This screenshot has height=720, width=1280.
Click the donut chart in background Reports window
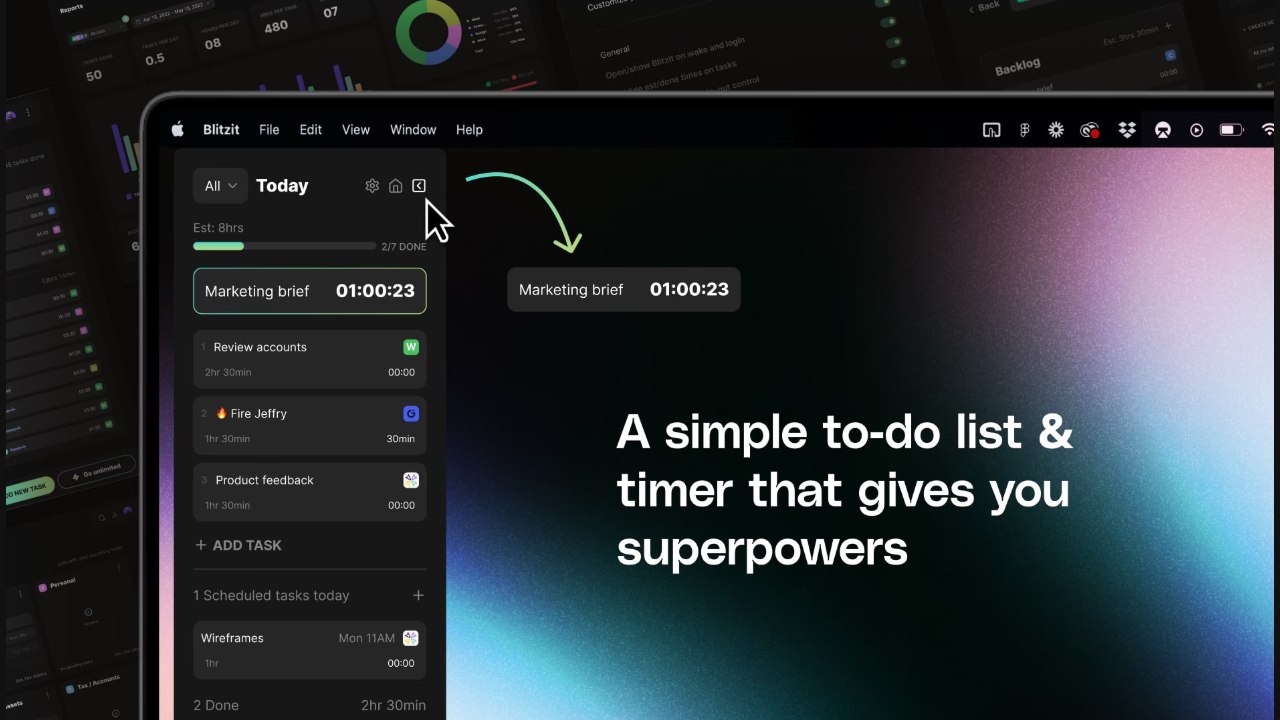(428, 31)
